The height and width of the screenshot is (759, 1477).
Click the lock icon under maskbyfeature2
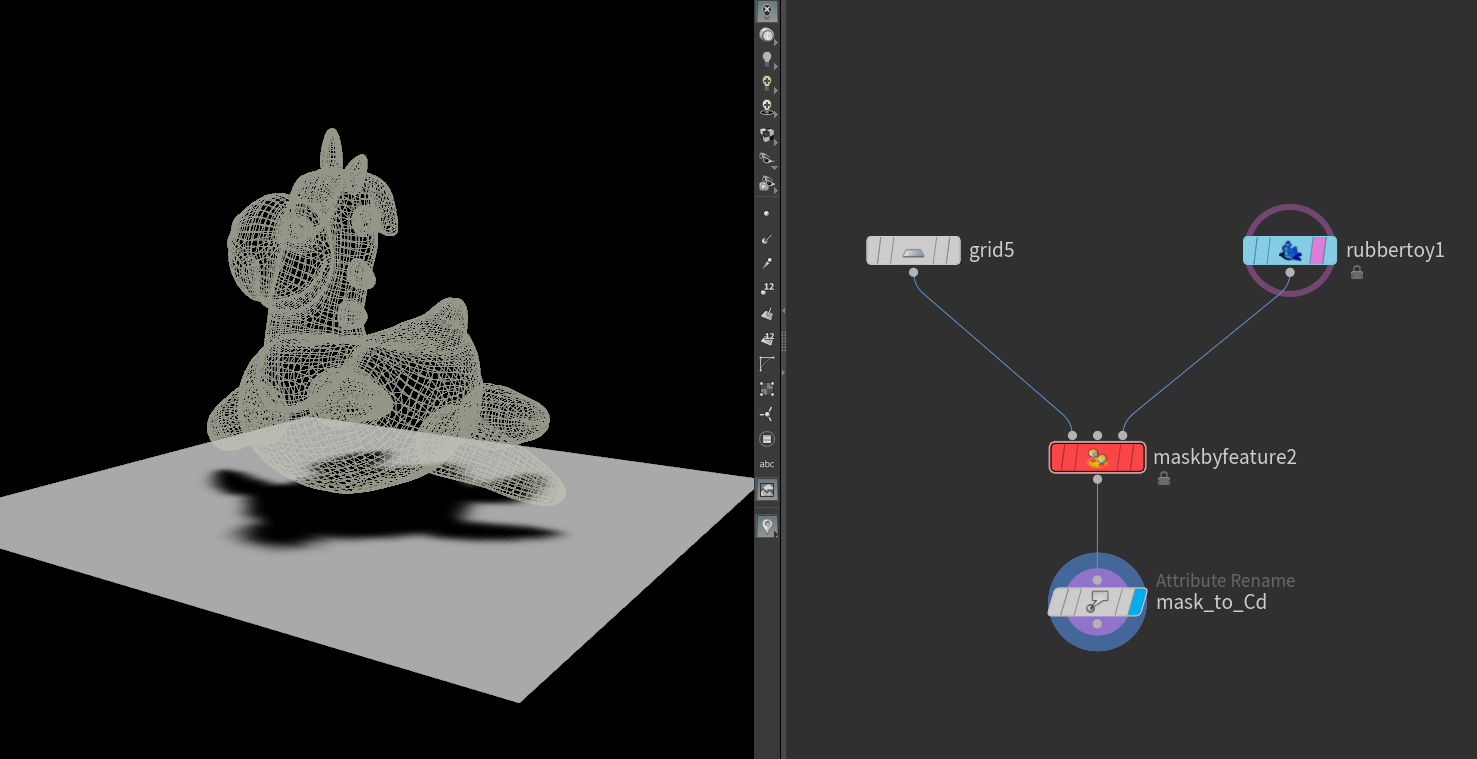(1164, 479)
